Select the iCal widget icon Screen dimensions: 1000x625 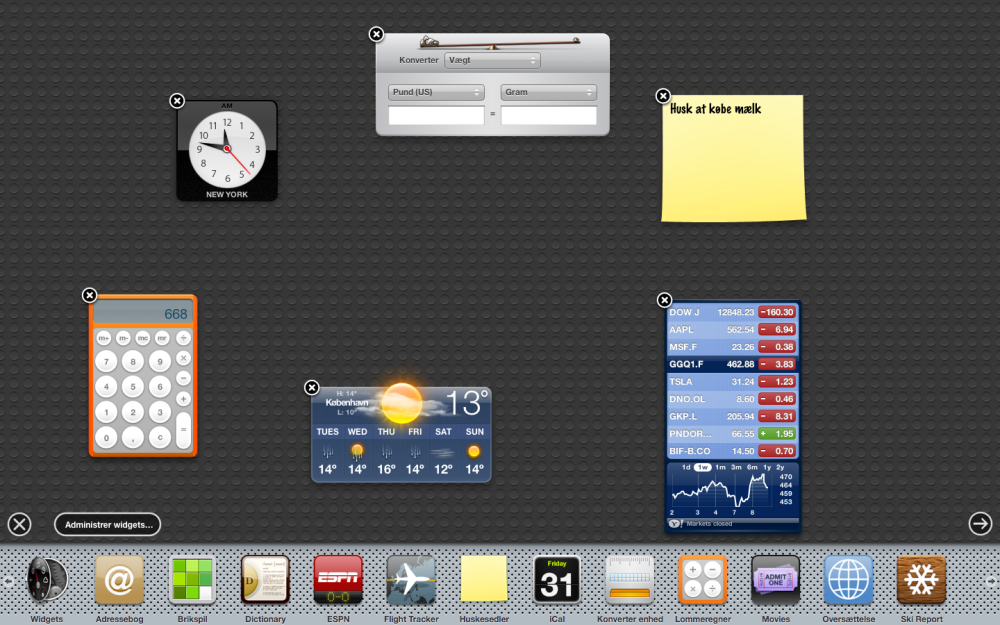point(557,580)
